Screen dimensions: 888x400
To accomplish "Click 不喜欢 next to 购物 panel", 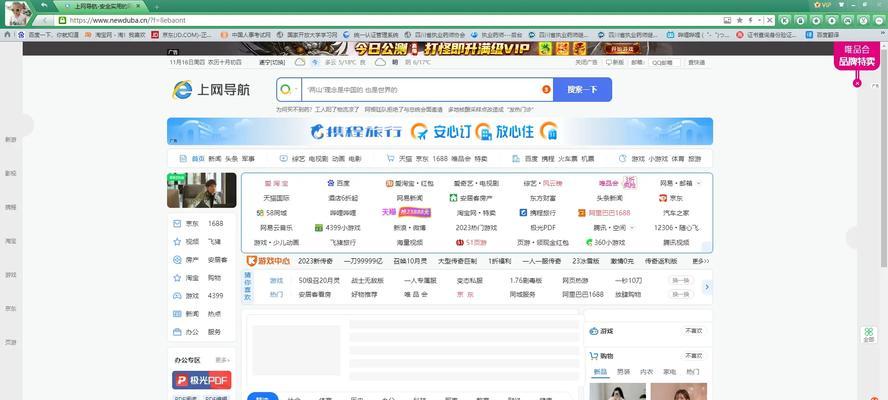I will tap(693, 355).
